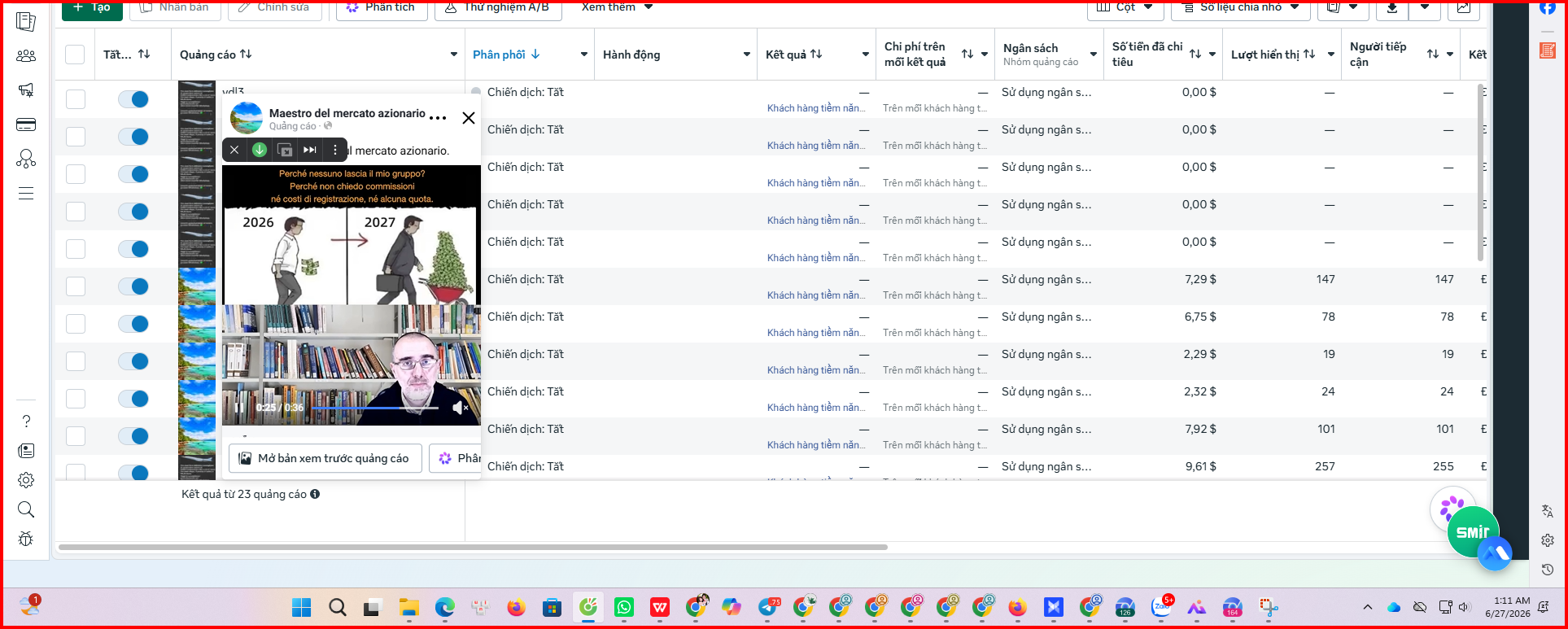Open the Người tiếp cận column dropdown arrow
Screen dimensions: 1568x629
click(1450, 55)
